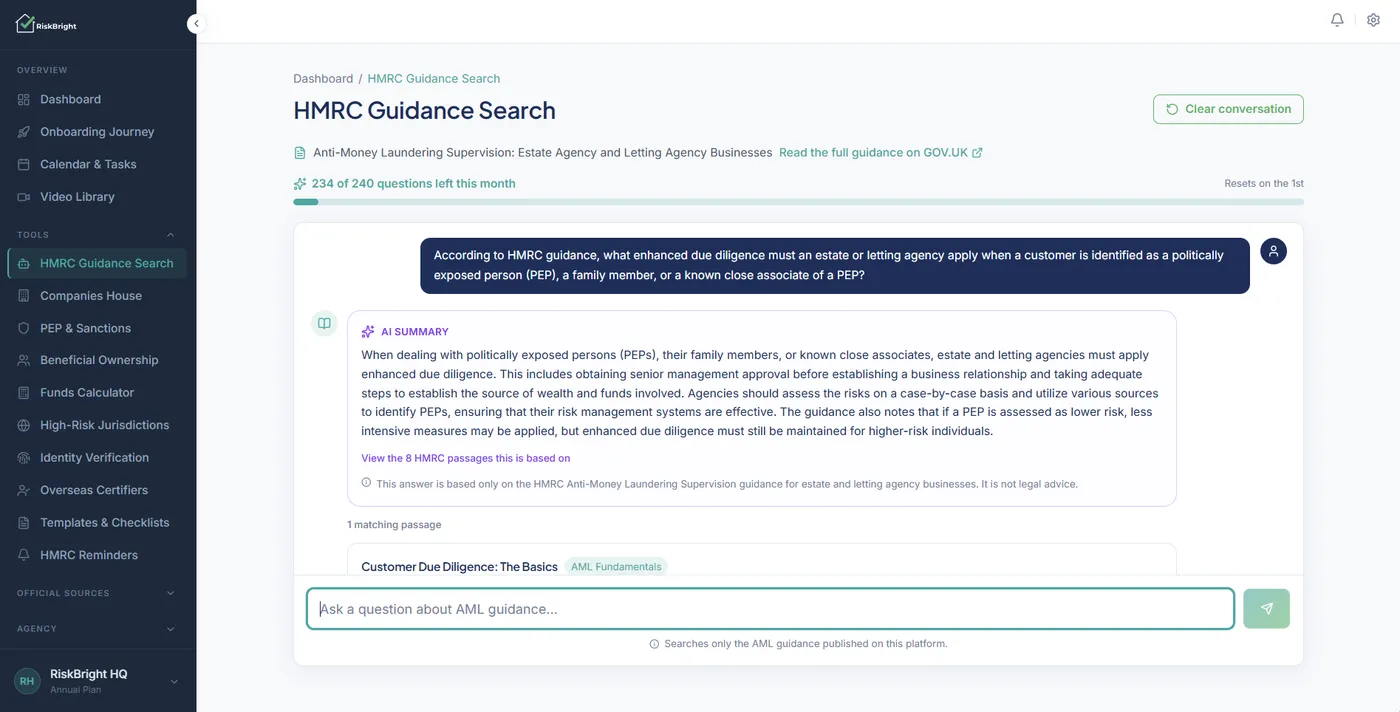This screenshot has height=712, width=1400.
Task: Open Overseas Certifiers in the sidebar
Action: [97, 490]
